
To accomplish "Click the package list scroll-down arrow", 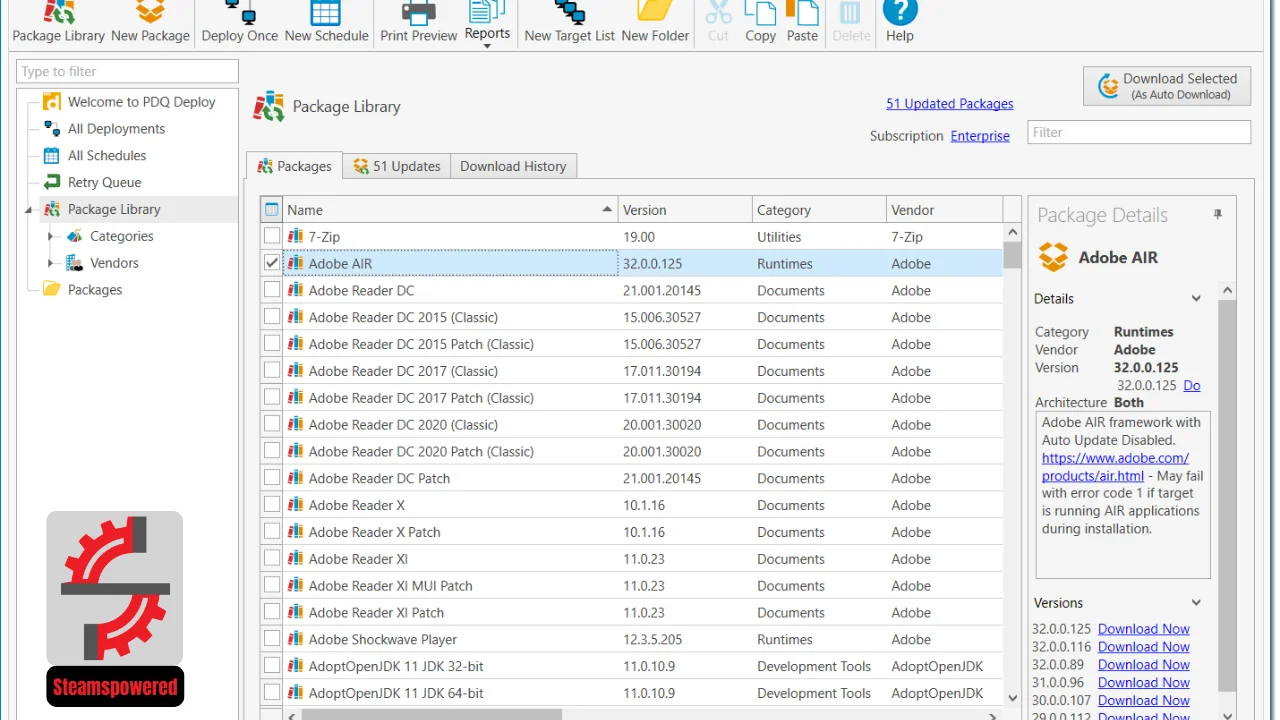I will point(1012,698).
